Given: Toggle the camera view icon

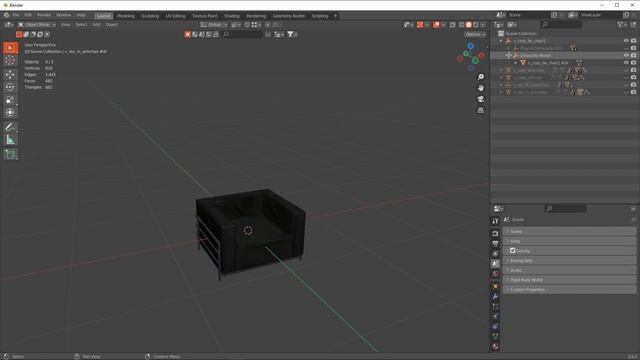Looking at the screenshot, I should point(481,99).
